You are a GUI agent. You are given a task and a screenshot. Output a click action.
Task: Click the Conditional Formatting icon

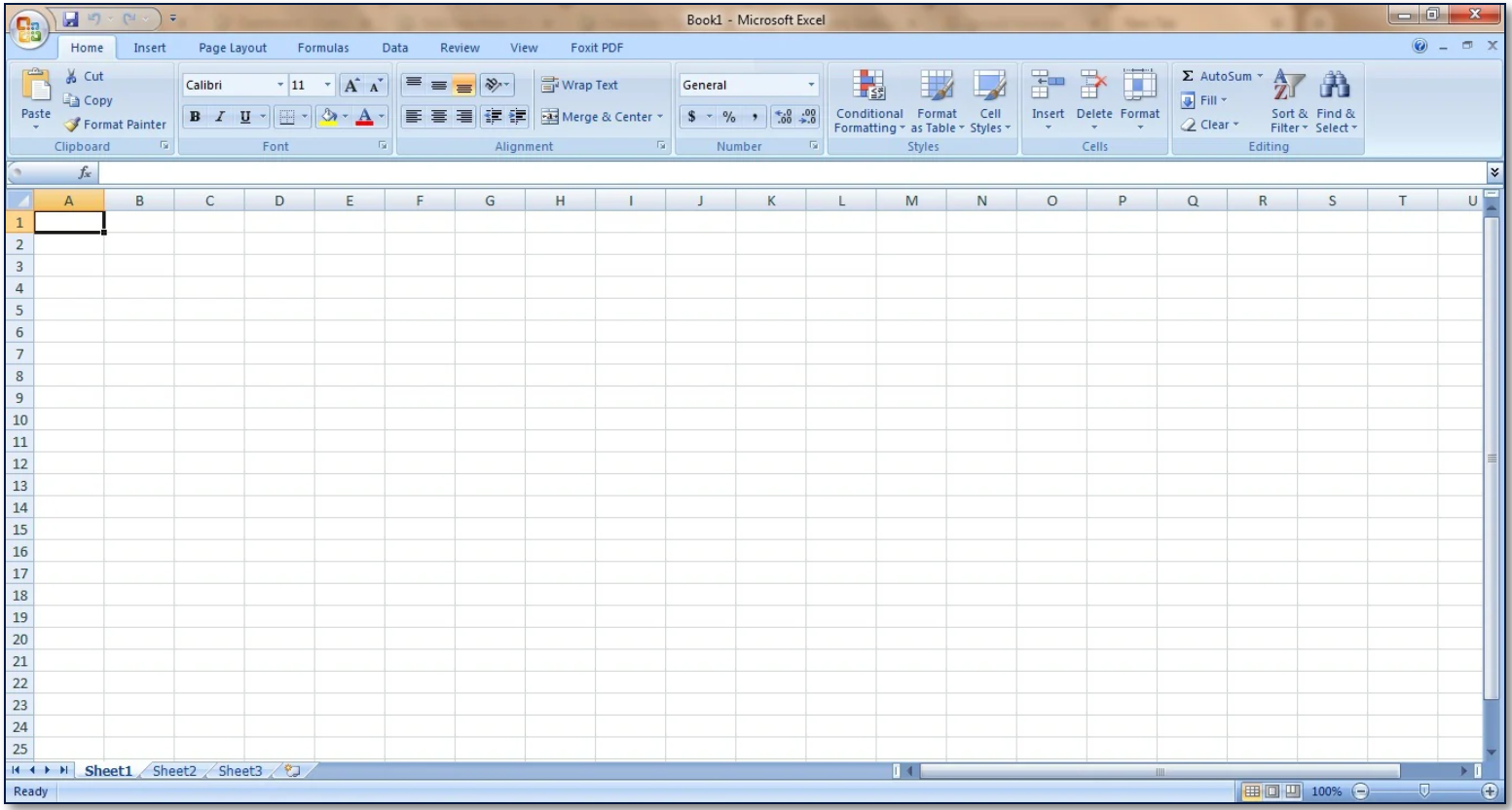[868, 86]
